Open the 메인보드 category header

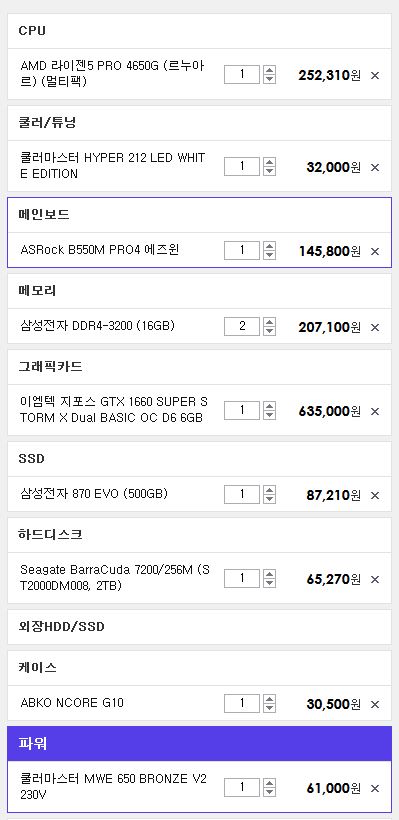pos(199,215)
